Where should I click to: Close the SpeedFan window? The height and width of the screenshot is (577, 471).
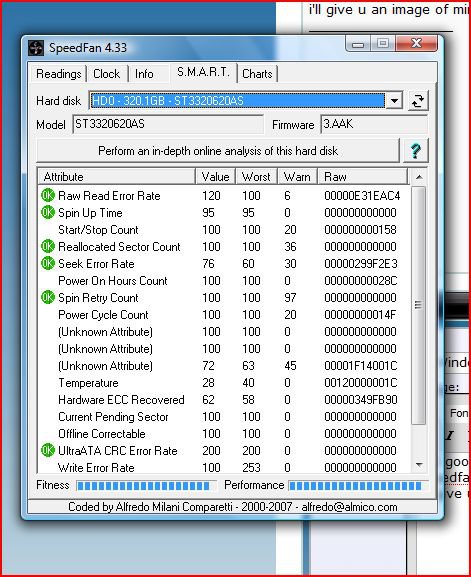pos(416,44)
